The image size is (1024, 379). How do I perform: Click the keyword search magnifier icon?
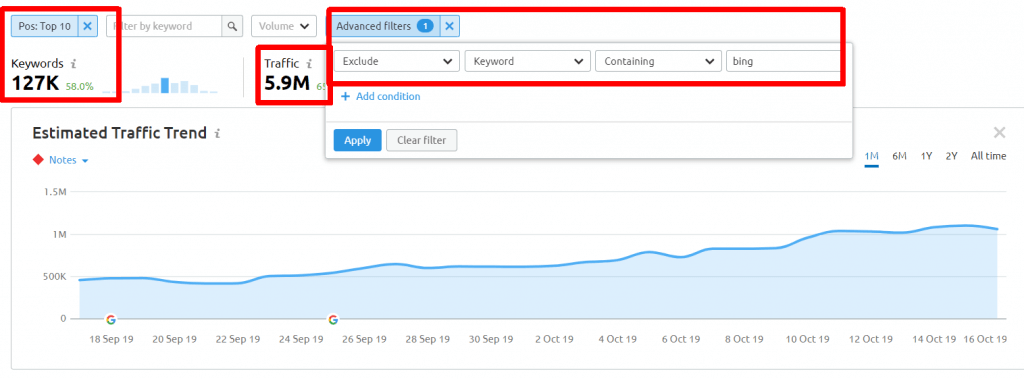pyautogui.click(x=232, y=26)
